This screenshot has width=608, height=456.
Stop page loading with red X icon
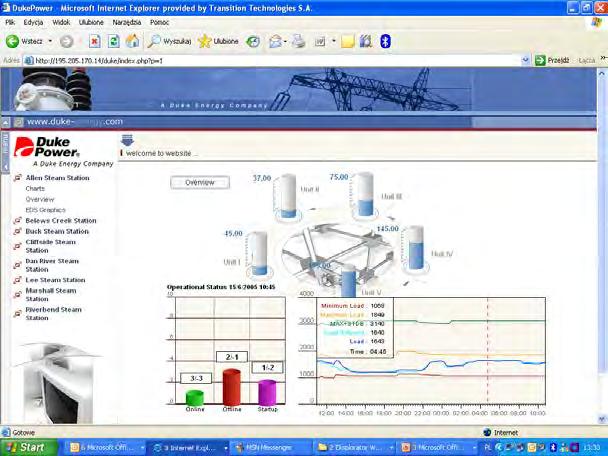click(x=95, y=41)
